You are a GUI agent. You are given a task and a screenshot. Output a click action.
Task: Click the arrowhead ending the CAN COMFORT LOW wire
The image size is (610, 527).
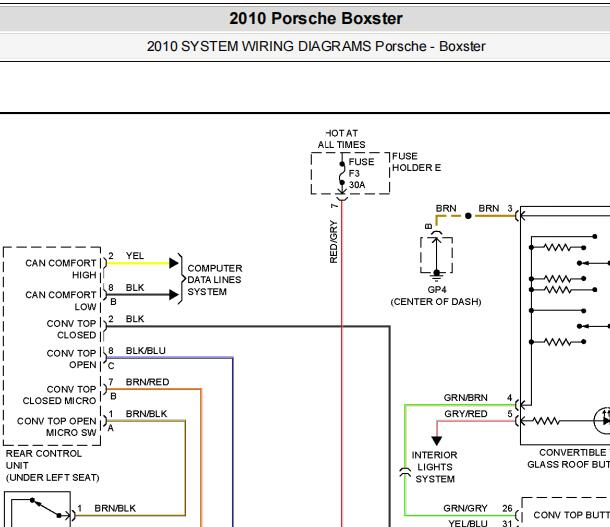coord(174,295)
